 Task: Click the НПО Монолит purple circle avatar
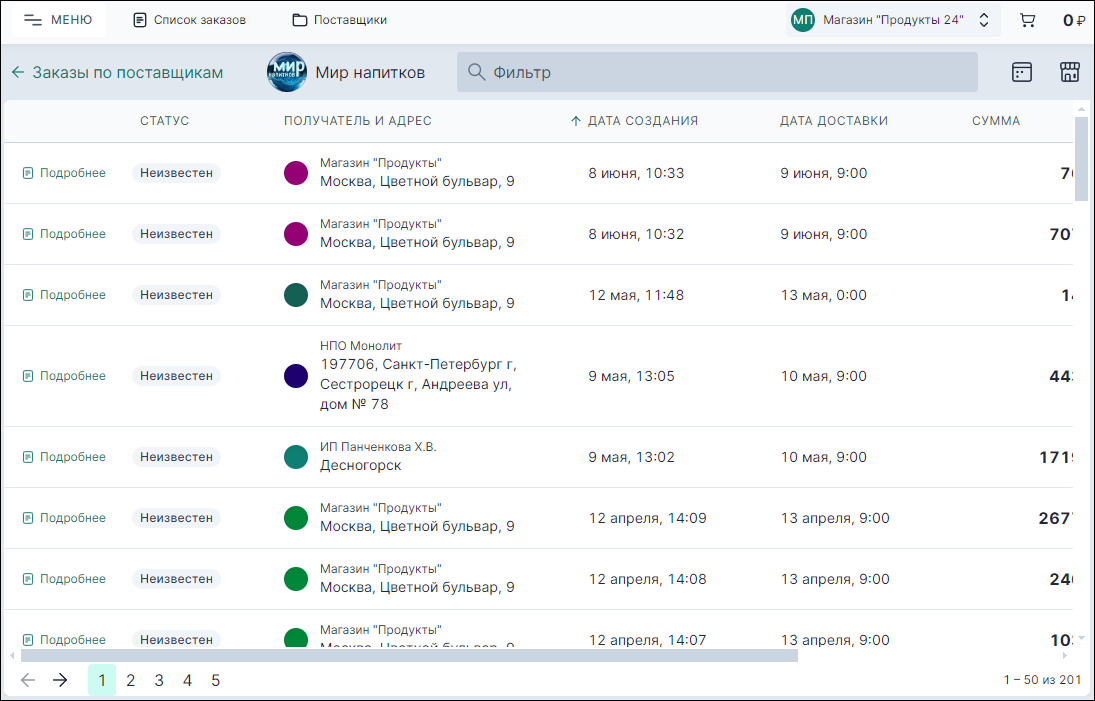[296, 376]
